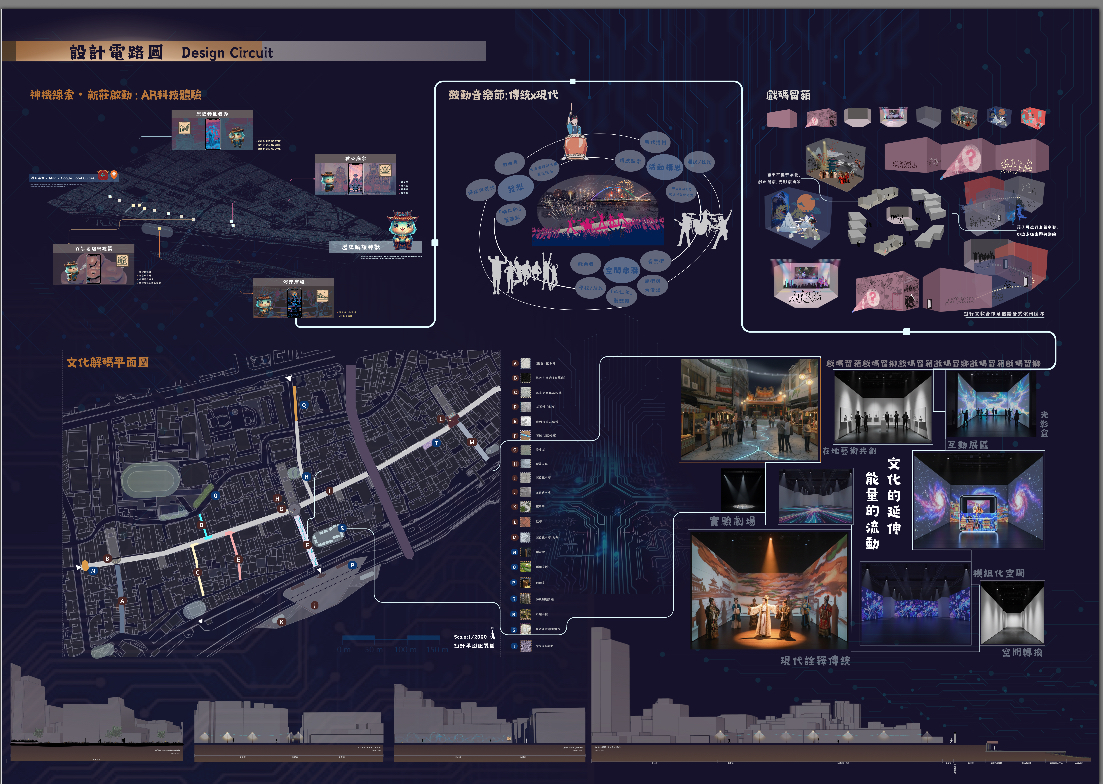Viewport: 1103px width, 784px height.
Task: Select the galaxy projection room image
Action: point(977,500)
